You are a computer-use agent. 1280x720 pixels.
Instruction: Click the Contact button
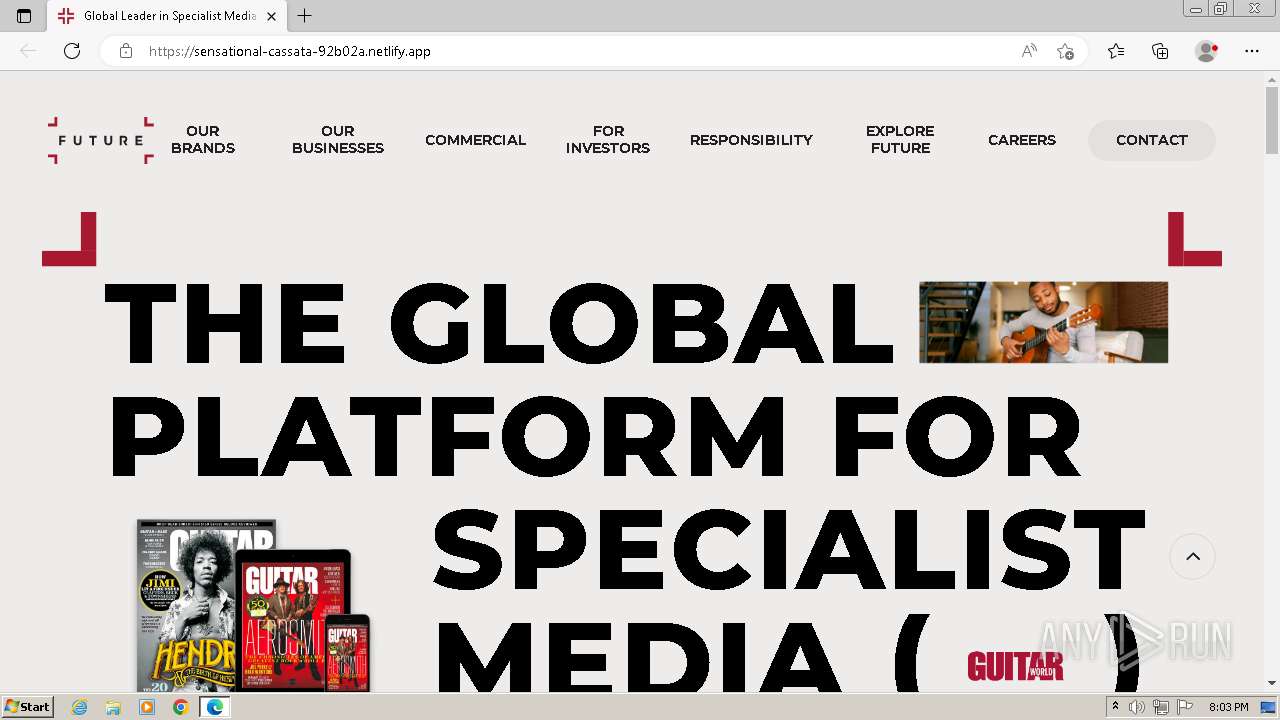(1152, 140)
